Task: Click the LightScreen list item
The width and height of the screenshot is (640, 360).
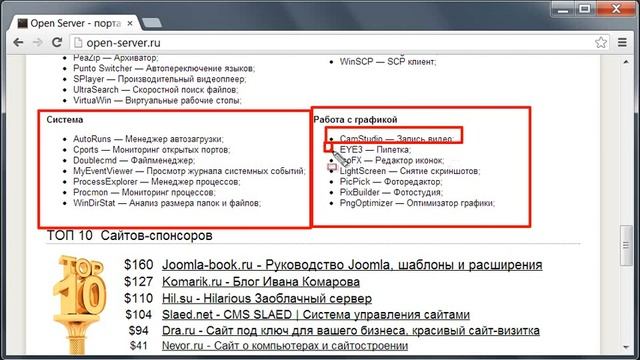Action: (410, 171)
